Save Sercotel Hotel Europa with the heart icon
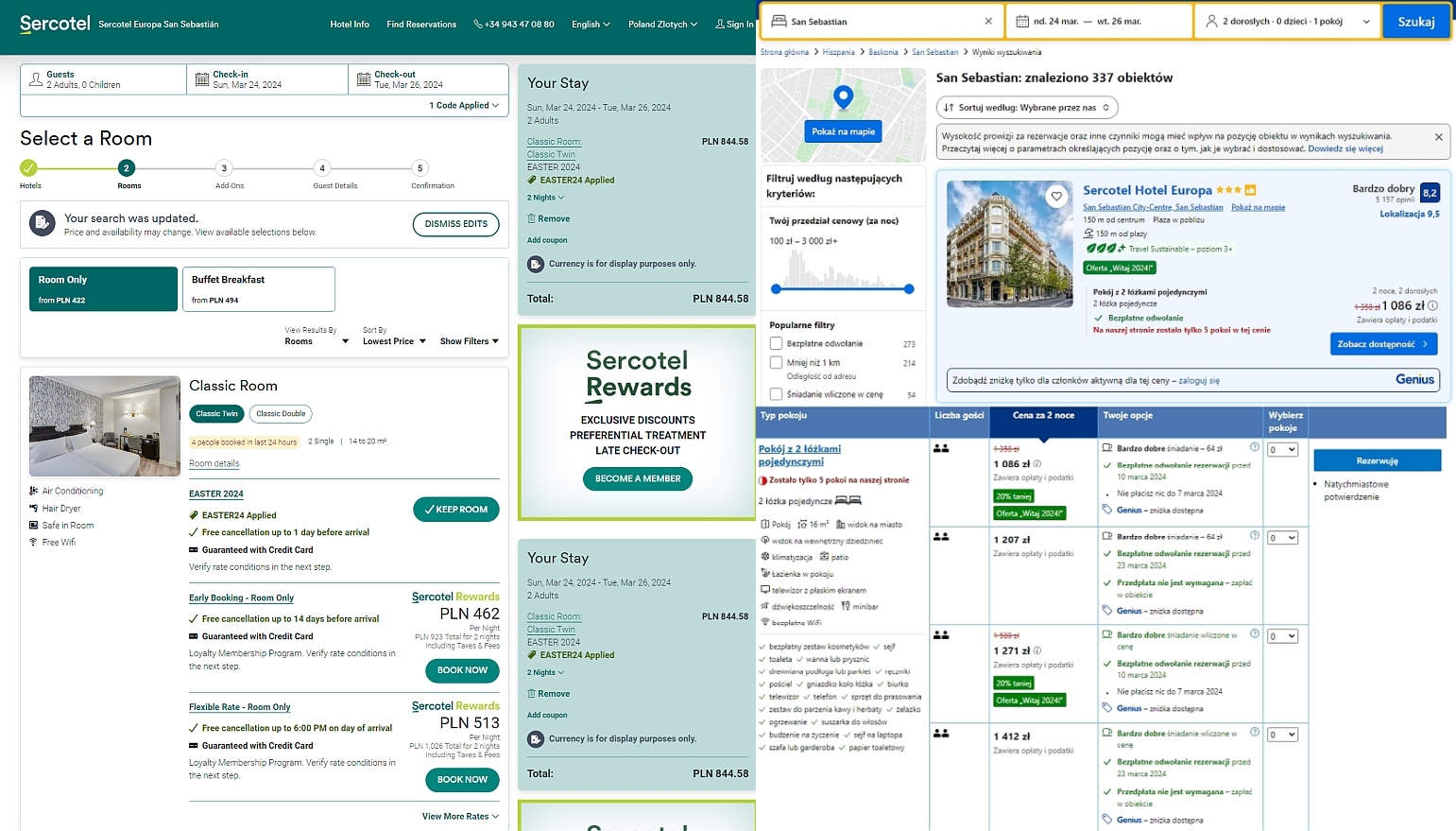Screen dimensions: 1456x831 (x=1056, y=197)
